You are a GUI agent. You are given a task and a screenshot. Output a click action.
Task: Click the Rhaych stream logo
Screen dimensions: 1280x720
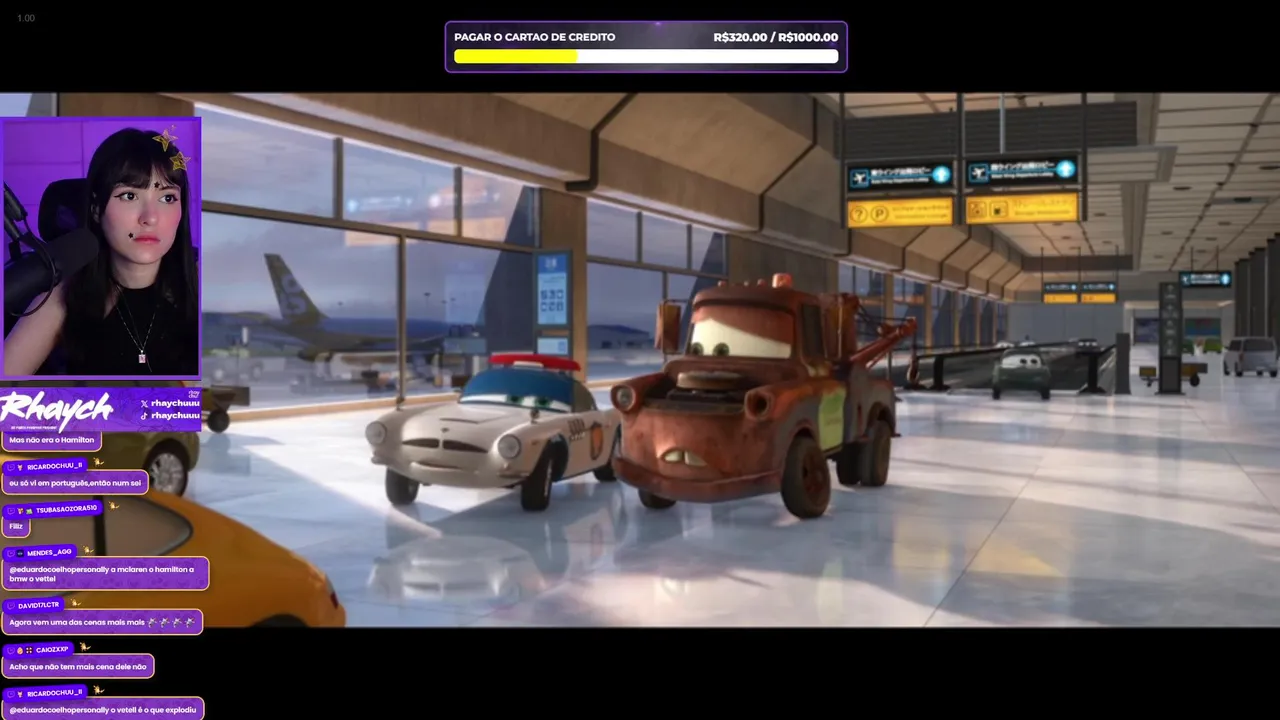tap(58, 410)
